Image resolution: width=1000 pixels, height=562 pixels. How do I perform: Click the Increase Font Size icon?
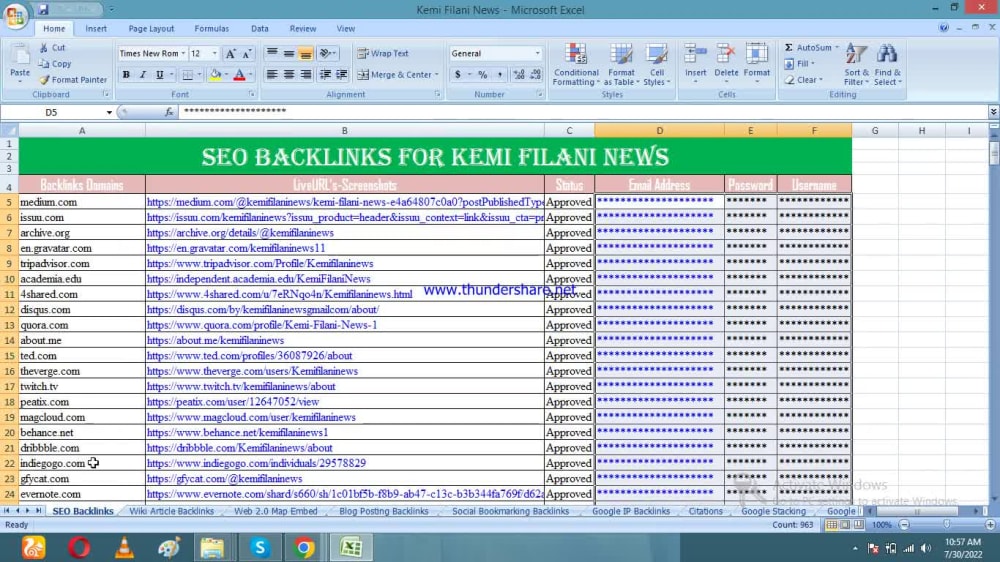[x=230, y=54]
